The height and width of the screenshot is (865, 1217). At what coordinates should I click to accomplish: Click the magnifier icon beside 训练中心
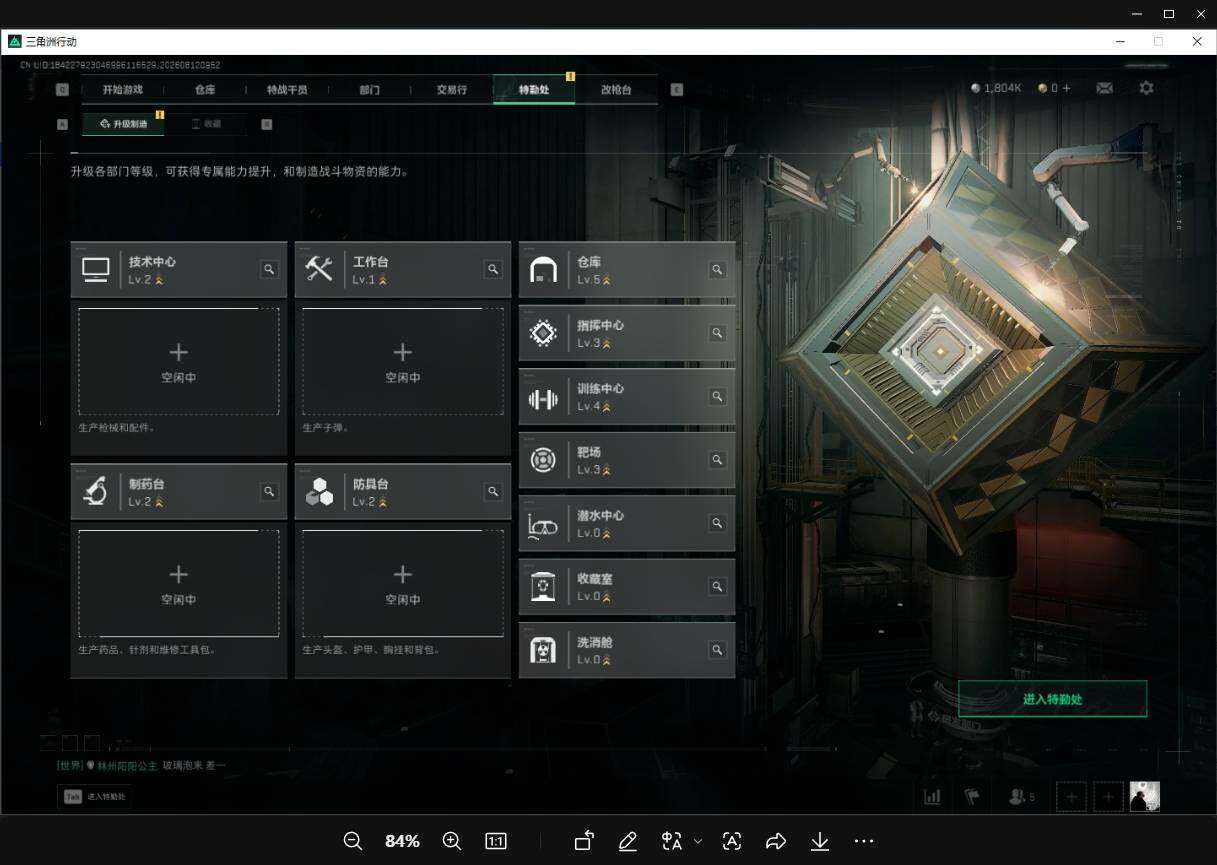(x=717, y=396)
